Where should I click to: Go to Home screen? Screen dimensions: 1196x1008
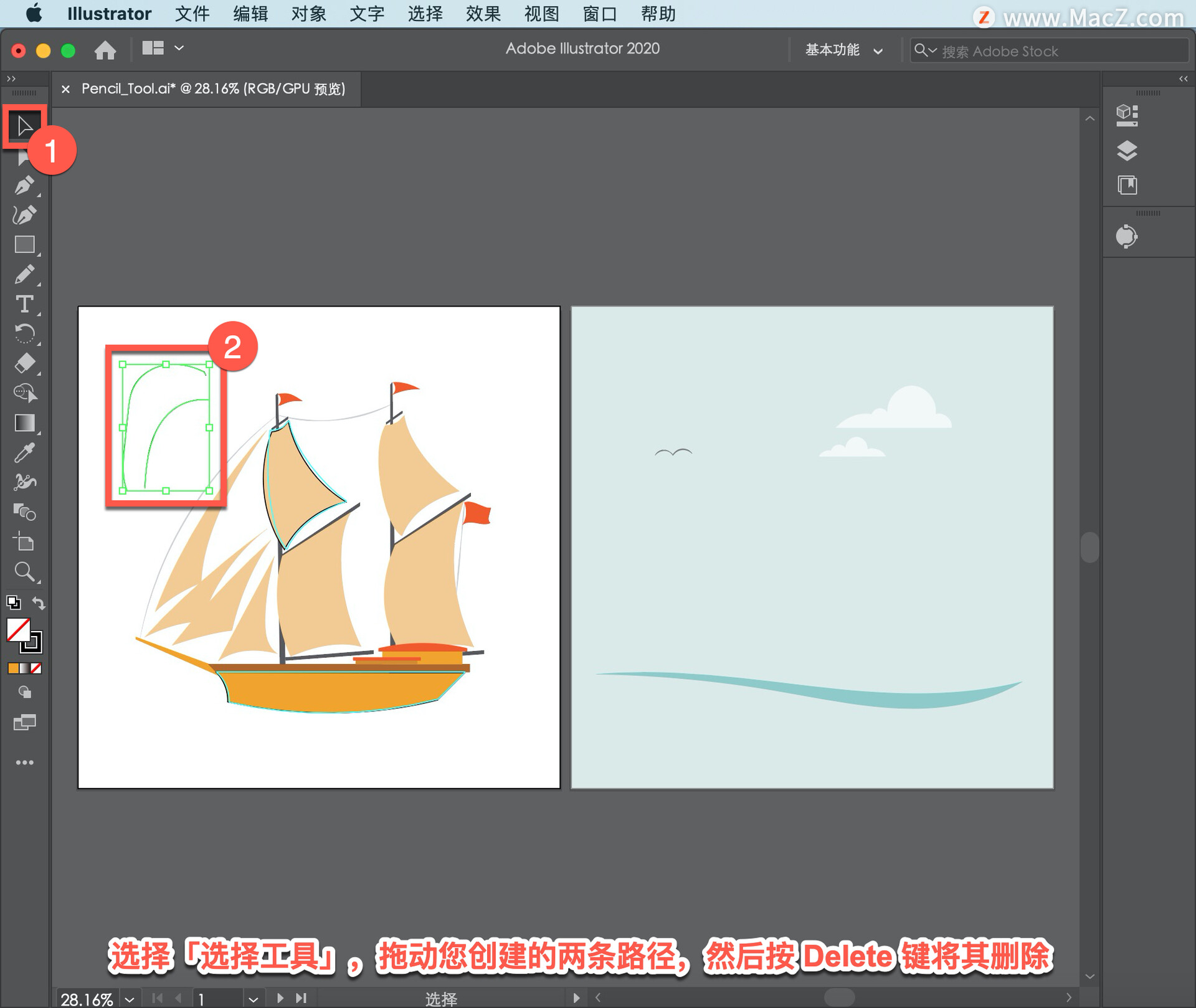(105, 50)
